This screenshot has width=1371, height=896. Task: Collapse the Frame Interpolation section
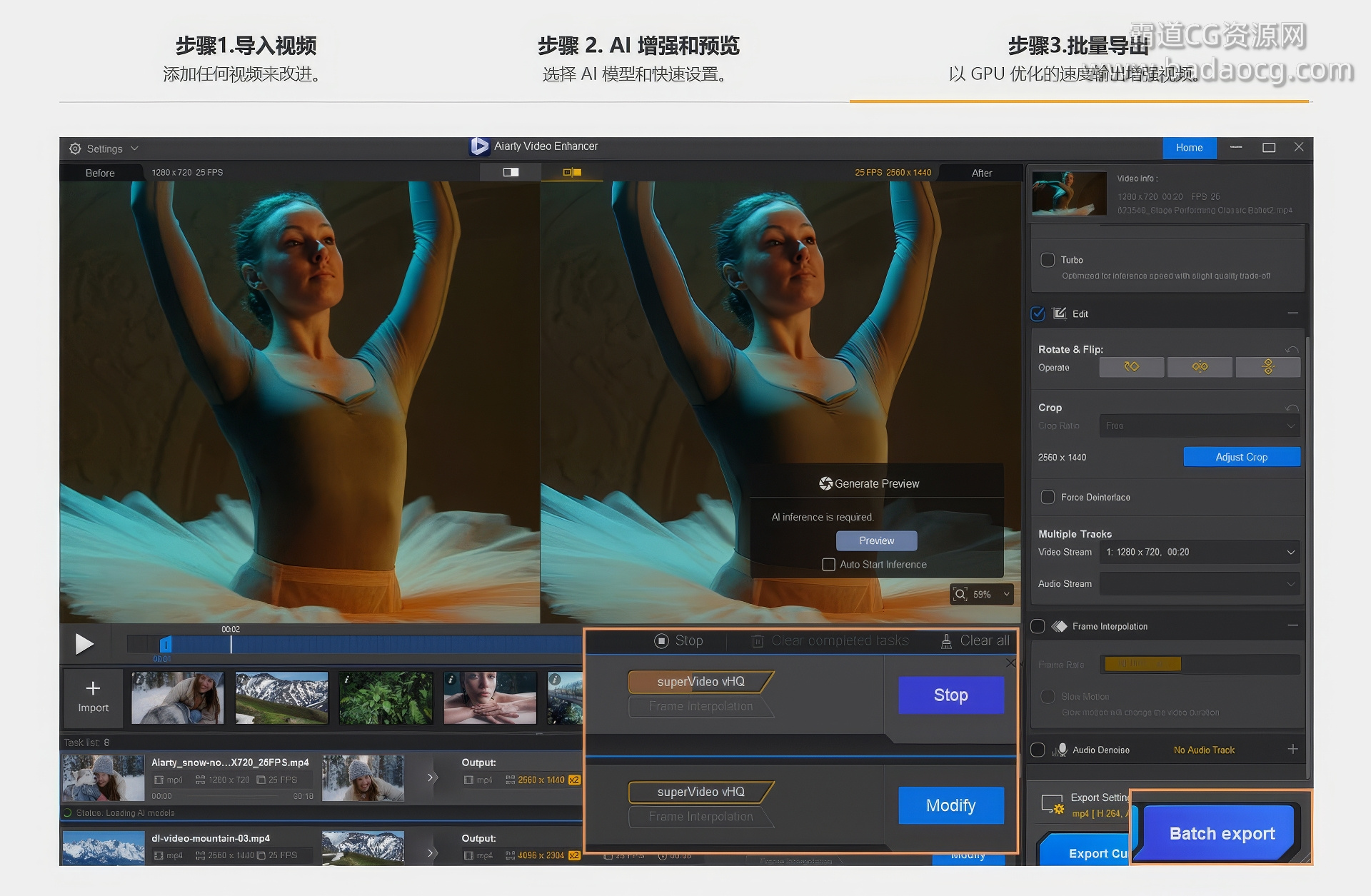click(1292, 625)
